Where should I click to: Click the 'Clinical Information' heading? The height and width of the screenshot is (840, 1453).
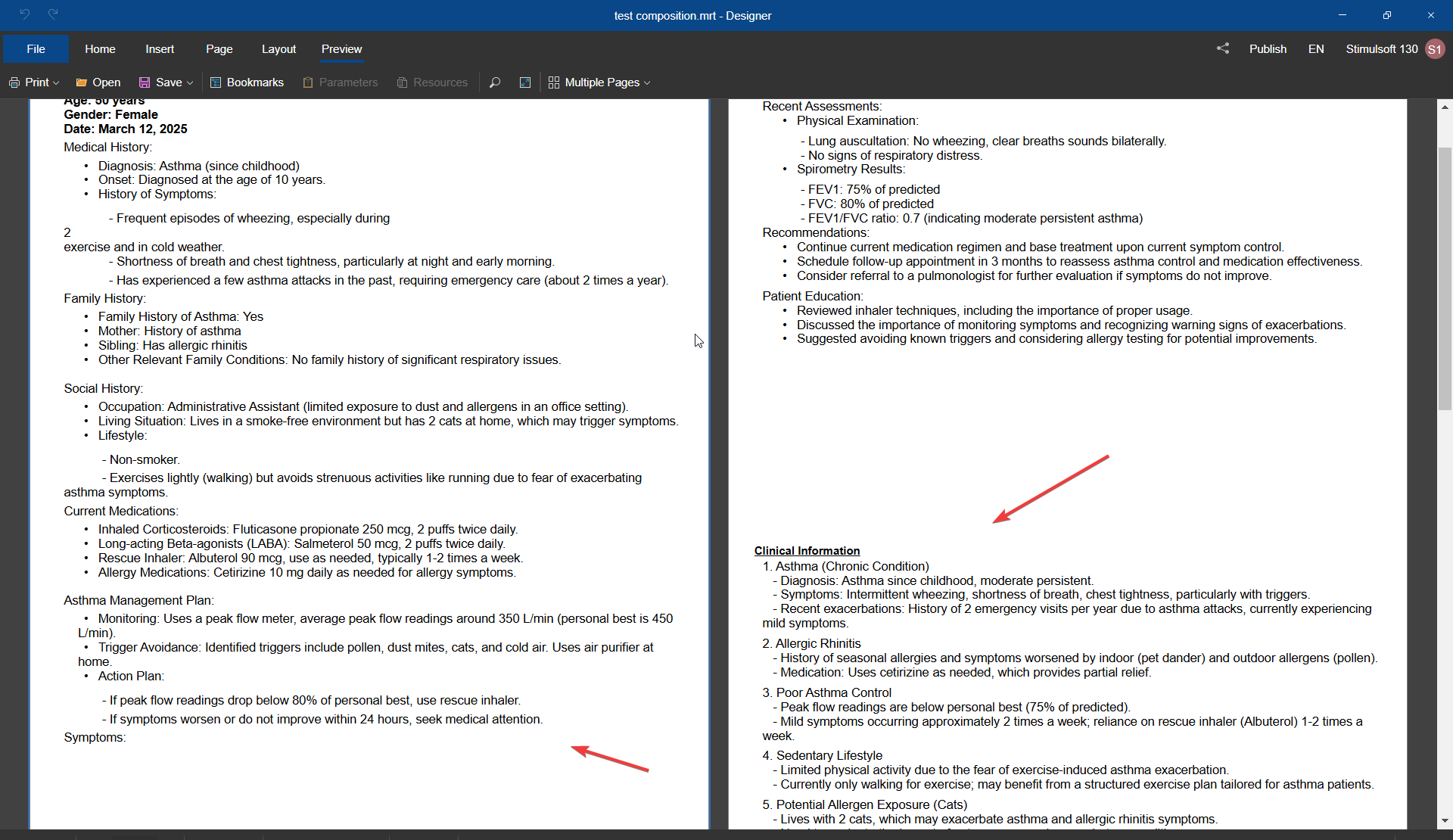tap(807, 551)
